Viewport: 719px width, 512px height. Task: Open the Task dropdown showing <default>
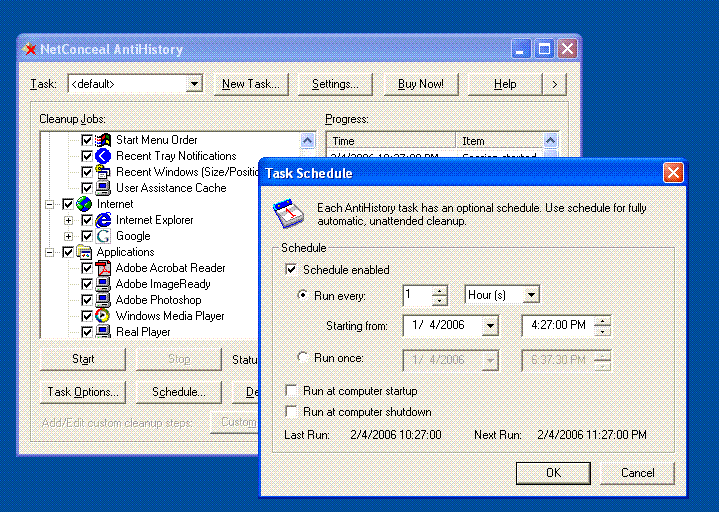(194, 84)
